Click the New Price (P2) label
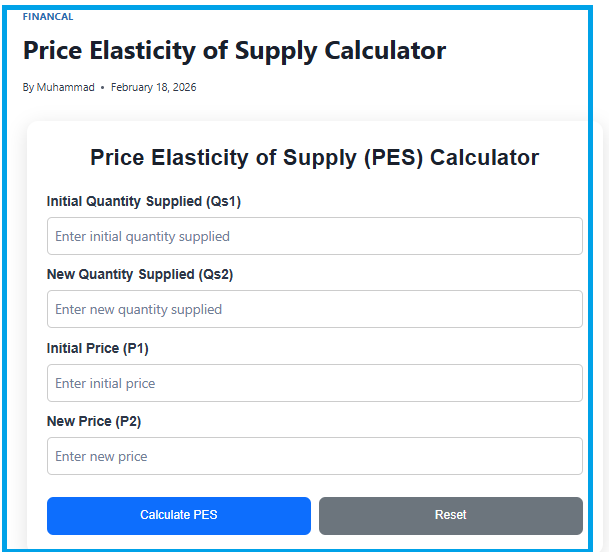The height and width of the screenshot is (552, 609). click(x=94, y=422)
